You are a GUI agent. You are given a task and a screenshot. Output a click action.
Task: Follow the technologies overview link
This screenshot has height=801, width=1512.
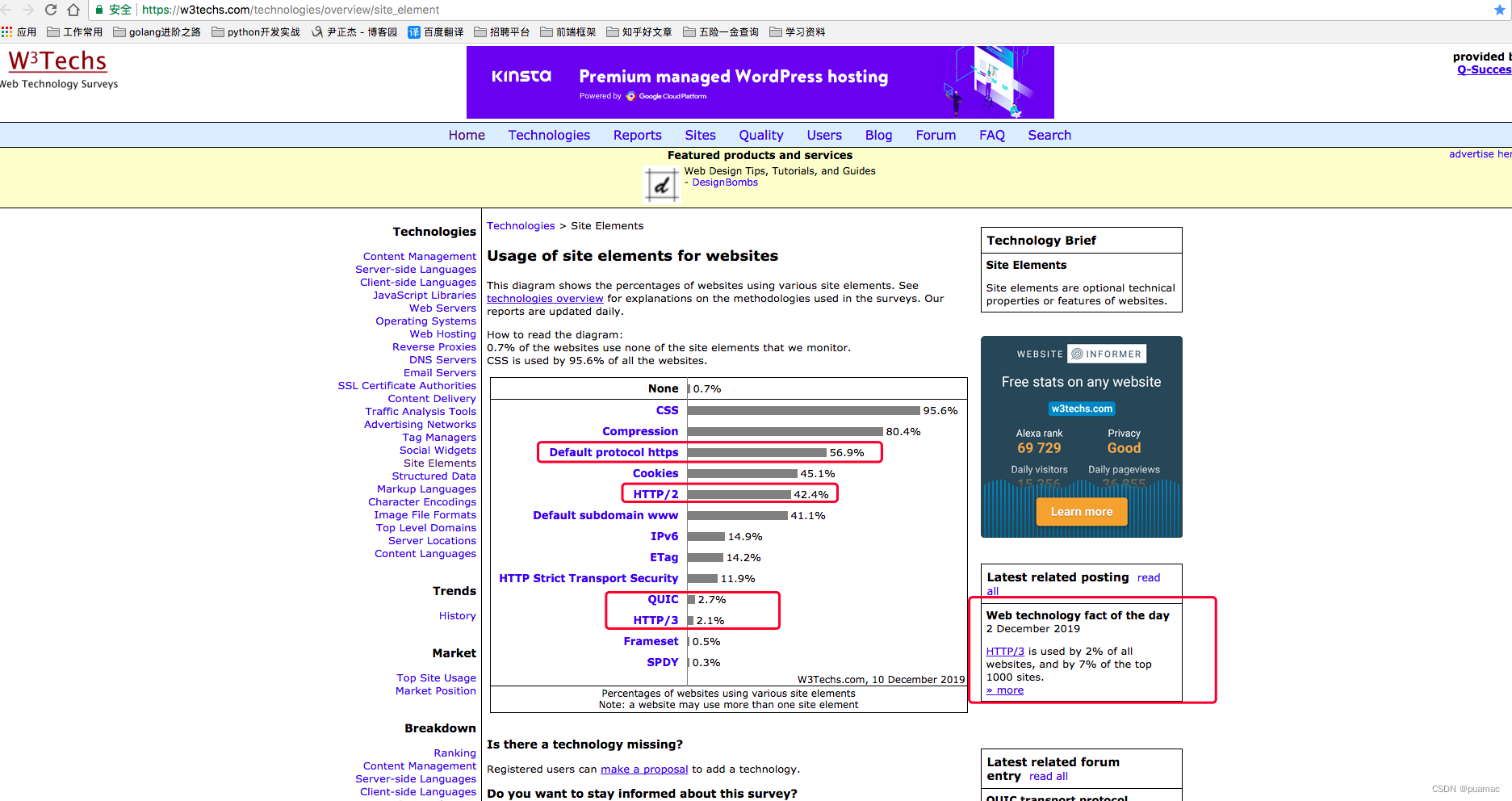[x=545, y=299]
